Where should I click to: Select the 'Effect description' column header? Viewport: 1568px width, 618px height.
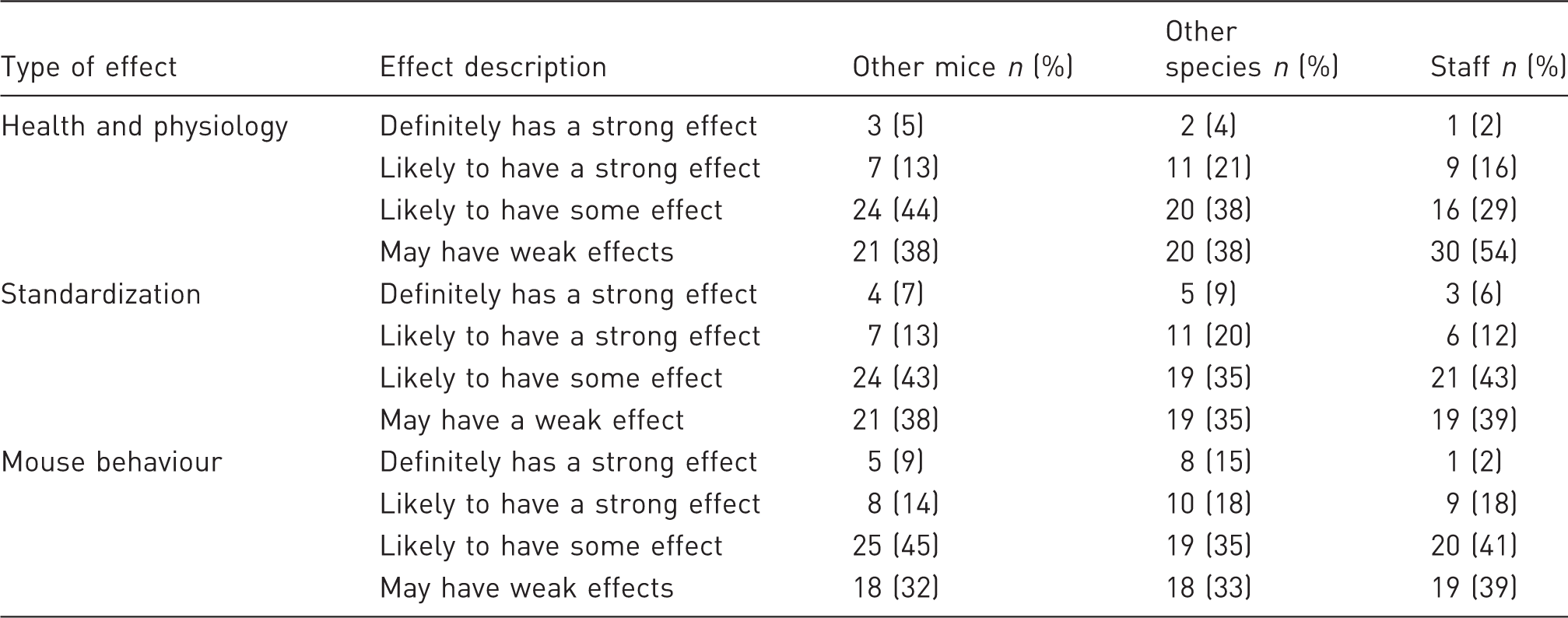(493, 67)
